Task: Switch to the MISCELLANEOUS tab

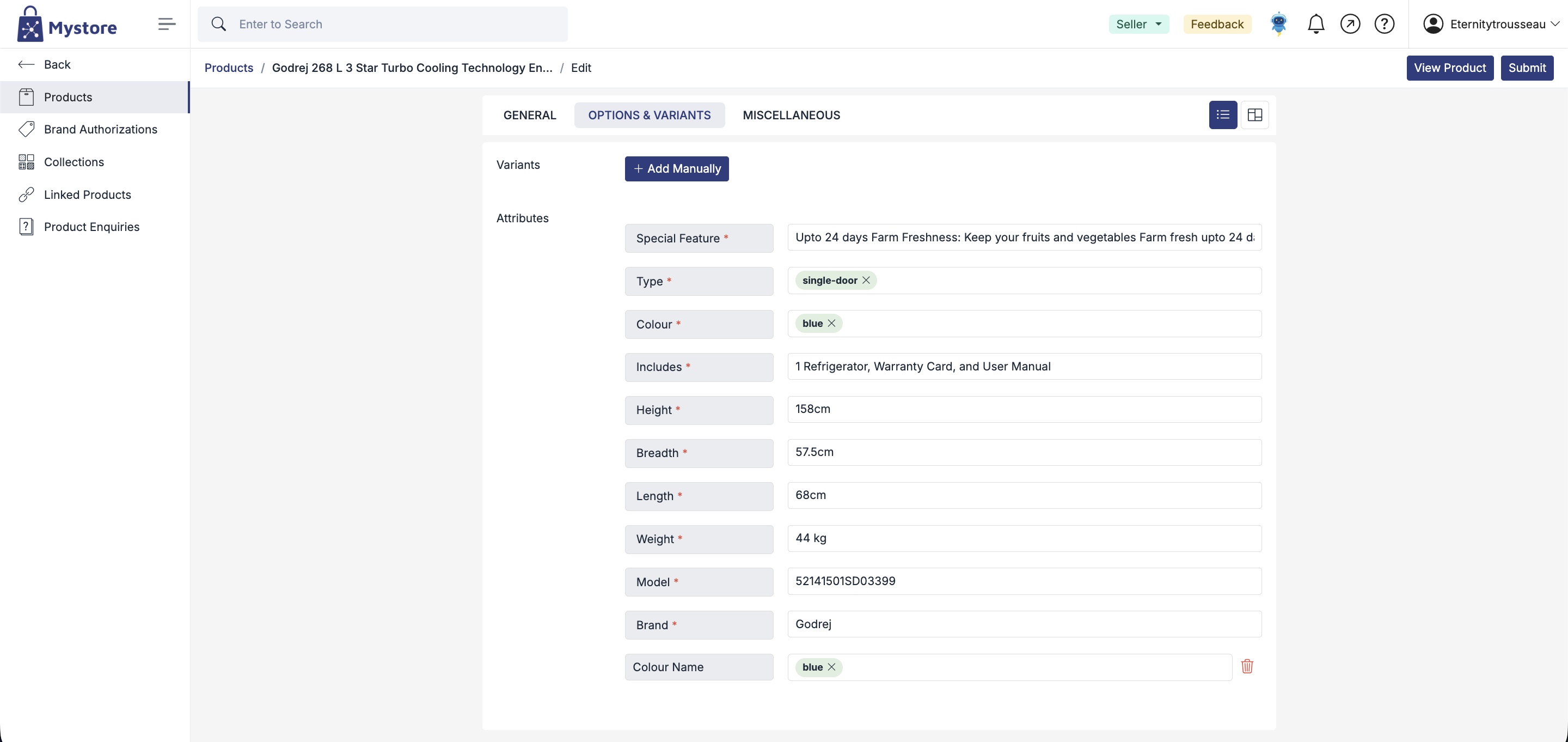Action: coord(791,115)
